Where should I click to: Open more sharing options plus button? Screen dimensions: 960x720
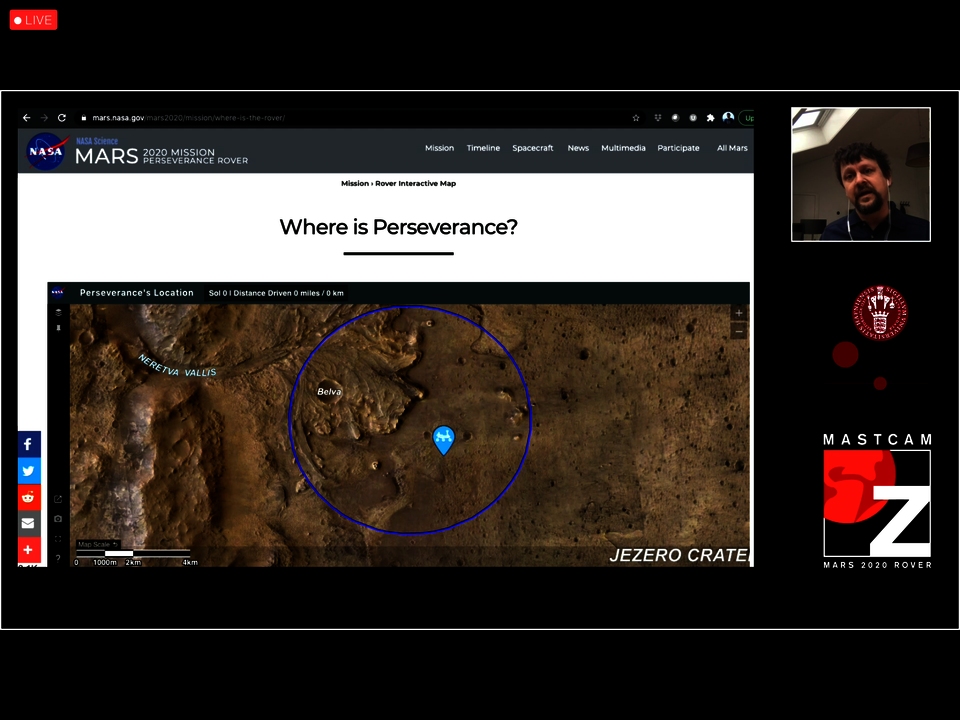click(x=28, y=550)
